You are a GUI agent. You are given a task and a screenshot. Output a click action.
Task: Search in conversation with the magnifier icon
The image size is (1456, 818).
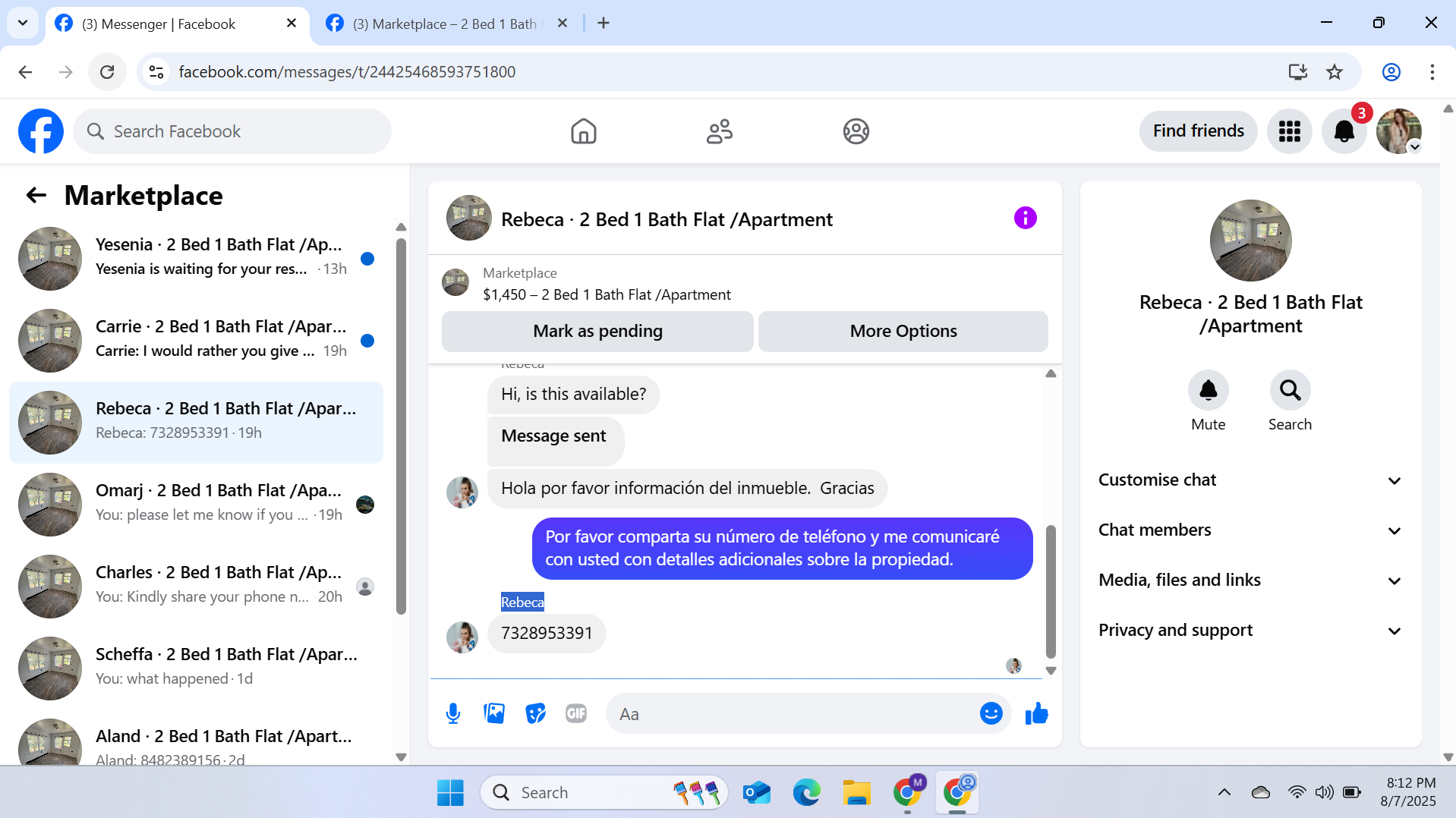(x=1290, y=390)
